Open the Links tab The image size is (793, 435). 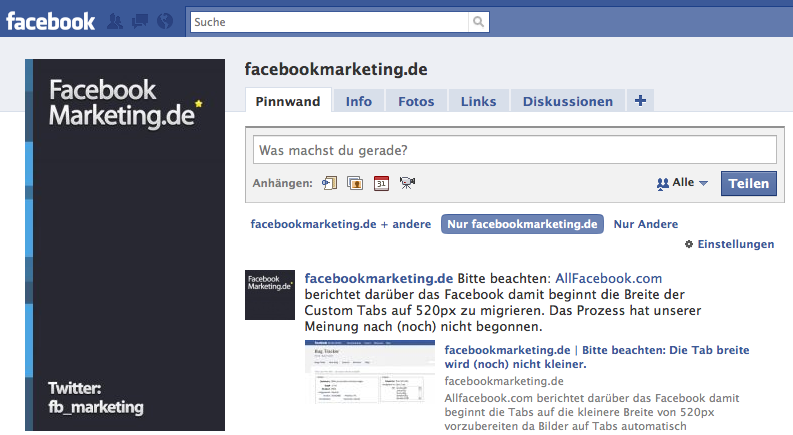click(478, 101)
